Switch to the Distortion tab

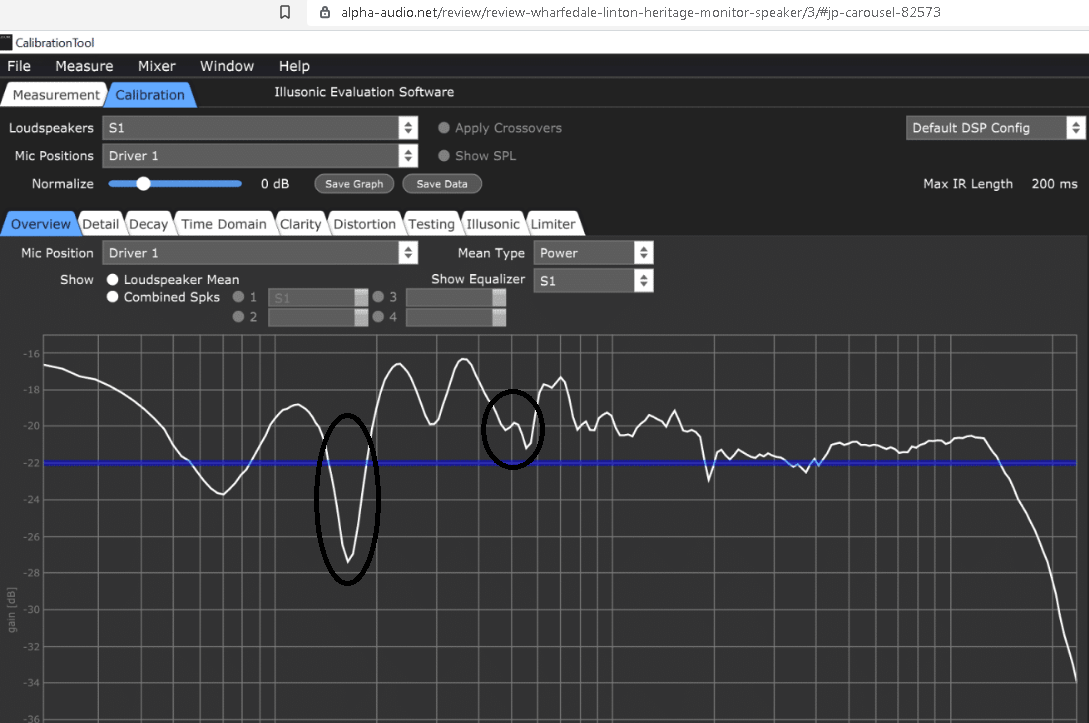[x=364, y=224]
